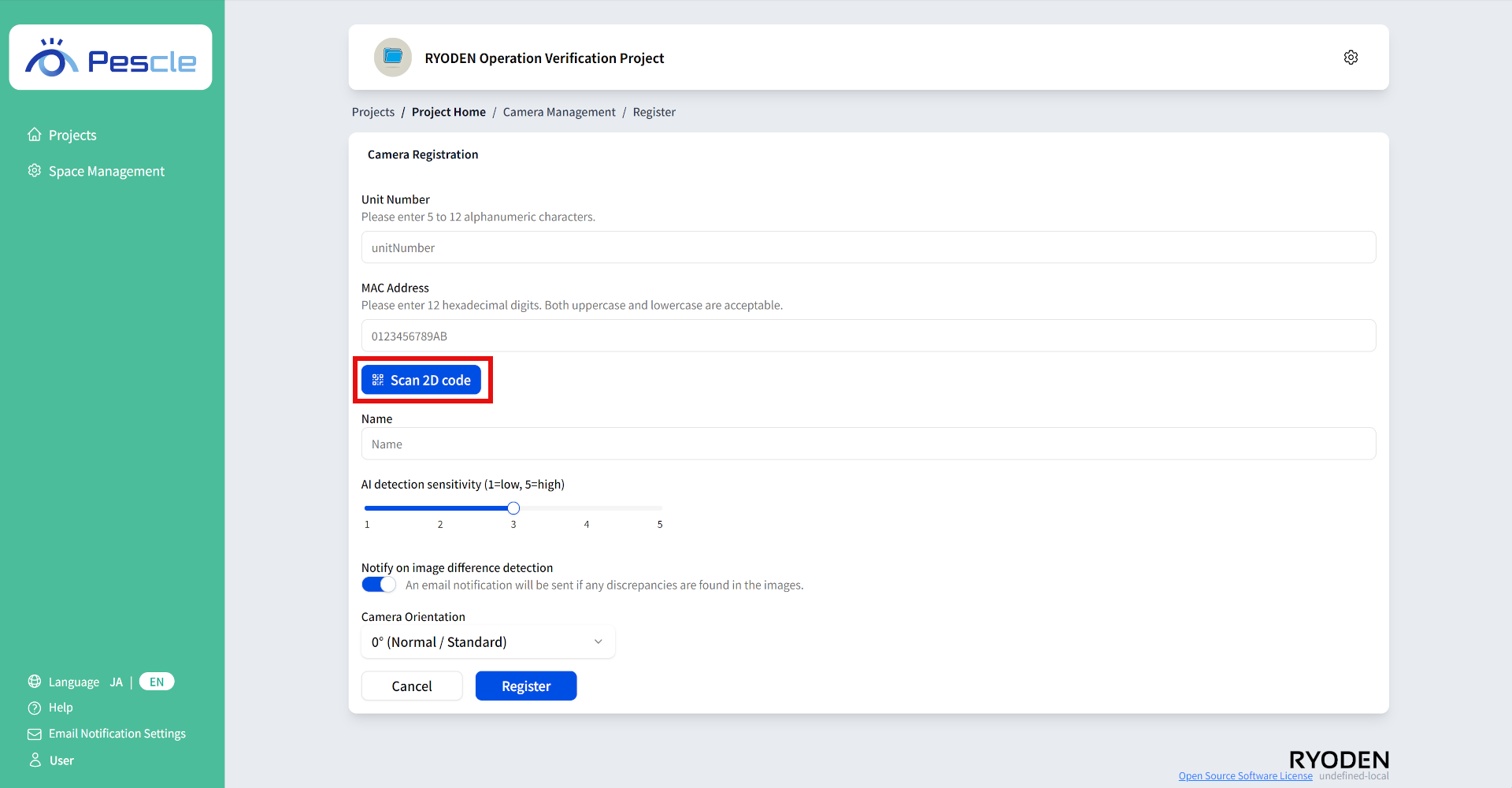Click the User profile icon
Viewport: 1512px width, 788px height.
pos(35,760)
